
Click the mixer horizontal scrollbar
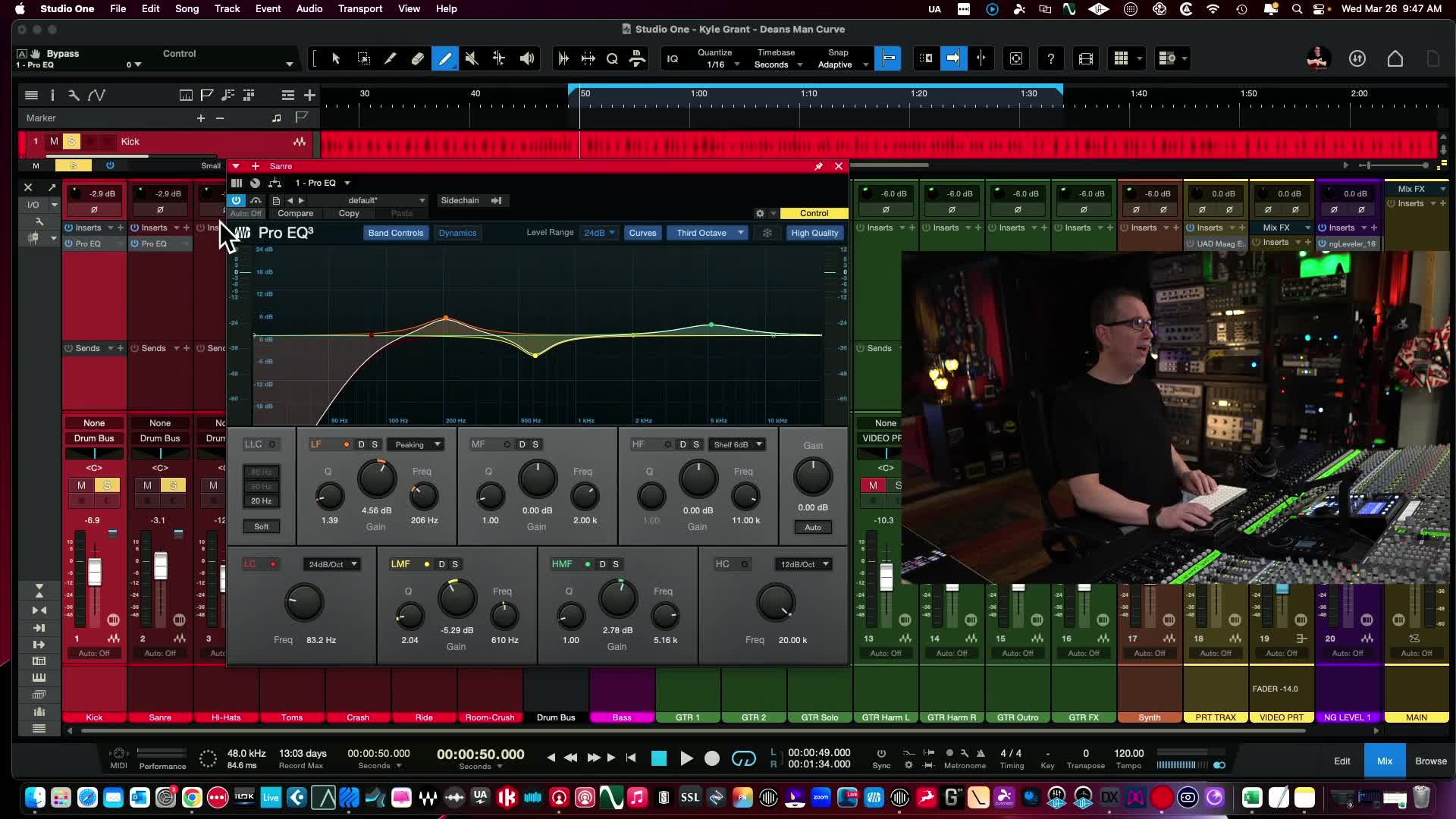click(692, 731)
